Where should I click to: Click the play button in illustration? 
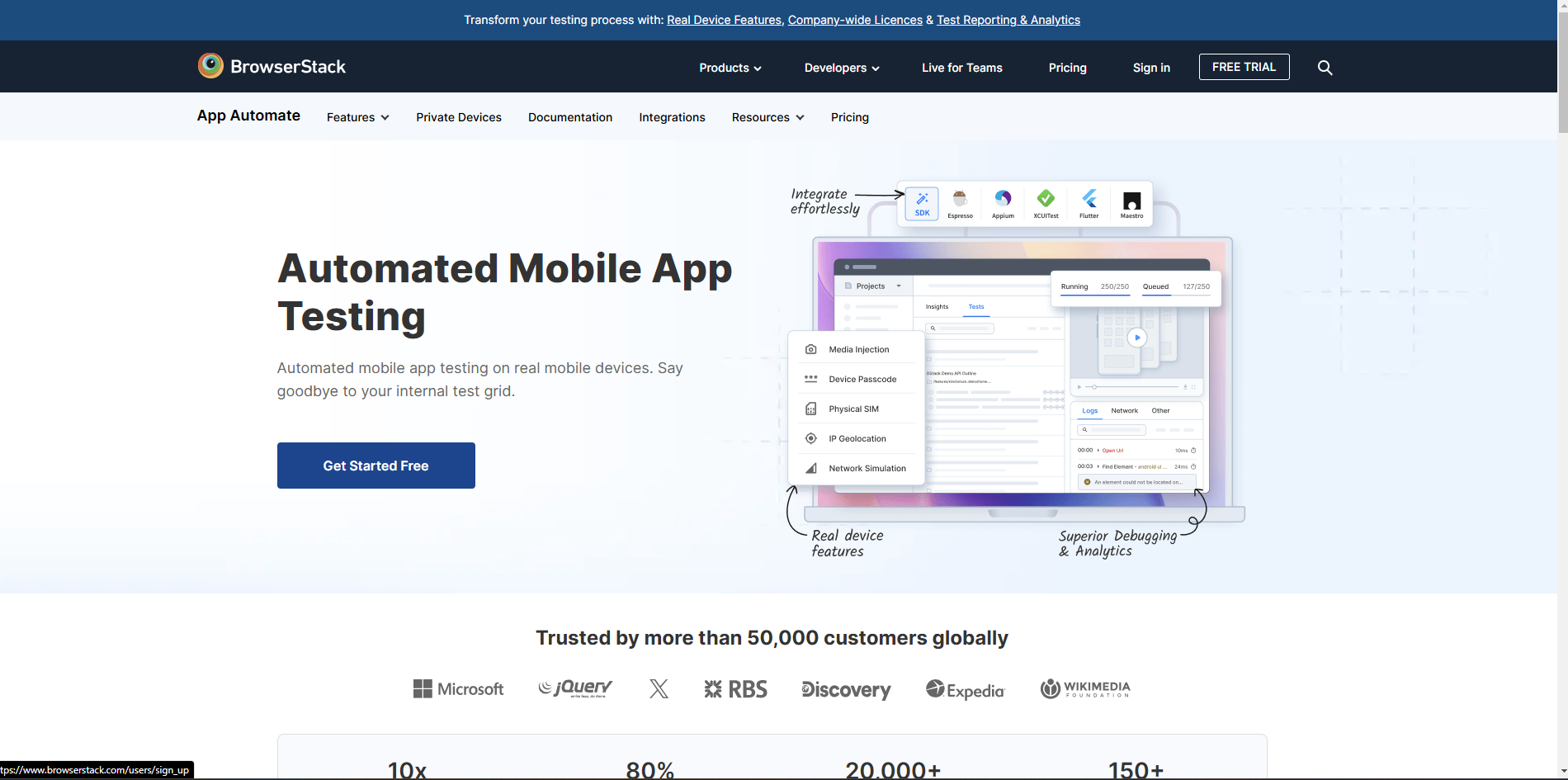1136,337
